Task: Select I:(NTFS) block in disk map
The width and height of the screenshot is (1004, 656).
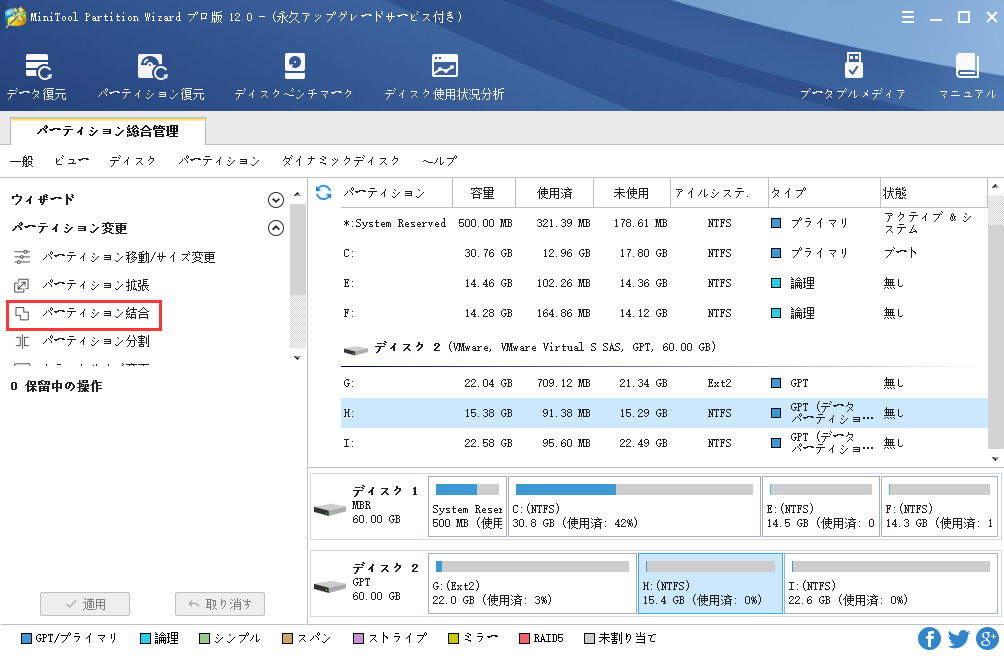Action: 891,583
